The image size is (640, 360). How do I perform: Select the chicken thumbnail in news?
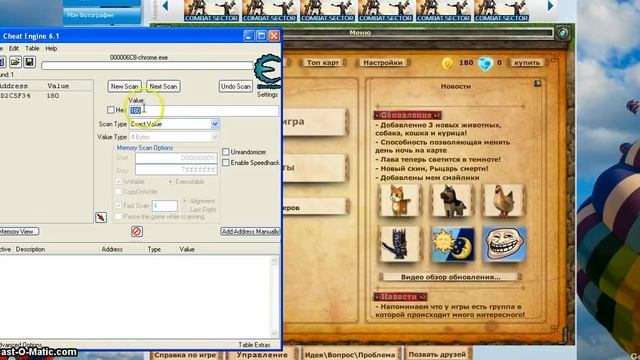[504, 200]
